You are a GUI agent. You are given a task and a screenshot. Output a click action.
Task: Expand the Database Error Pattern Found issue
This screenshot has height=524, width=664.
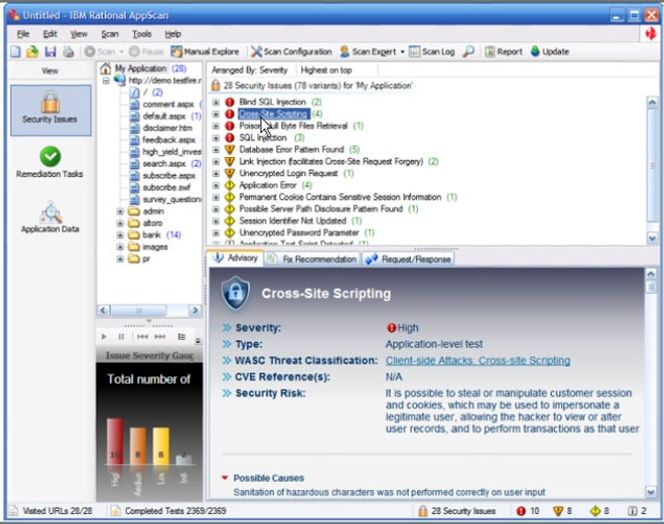point(216,150)
